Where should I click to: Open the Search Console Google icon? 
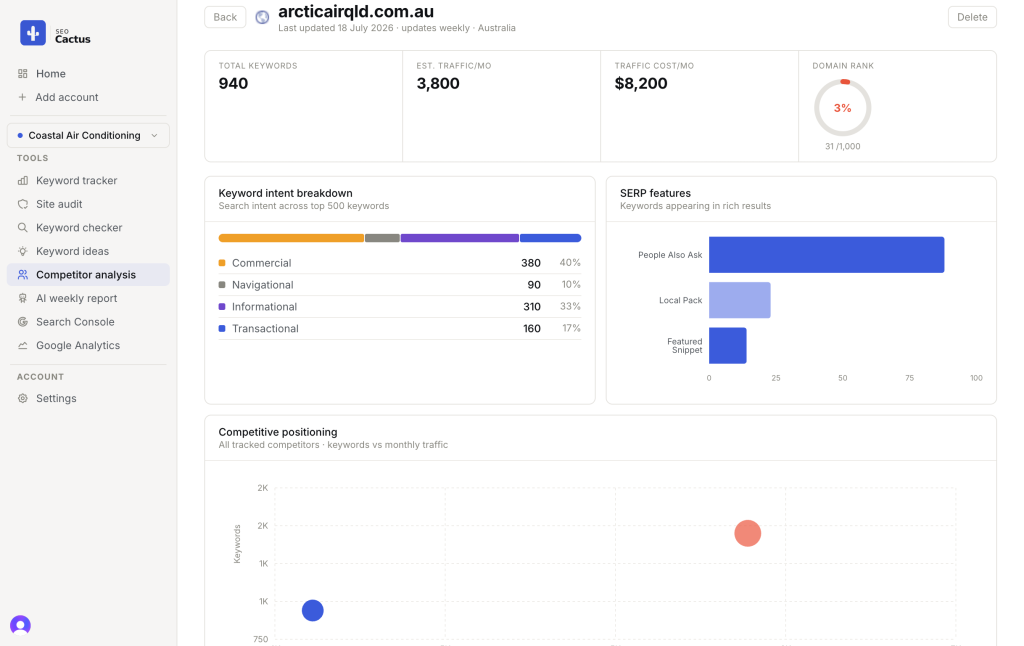[23, 321]
